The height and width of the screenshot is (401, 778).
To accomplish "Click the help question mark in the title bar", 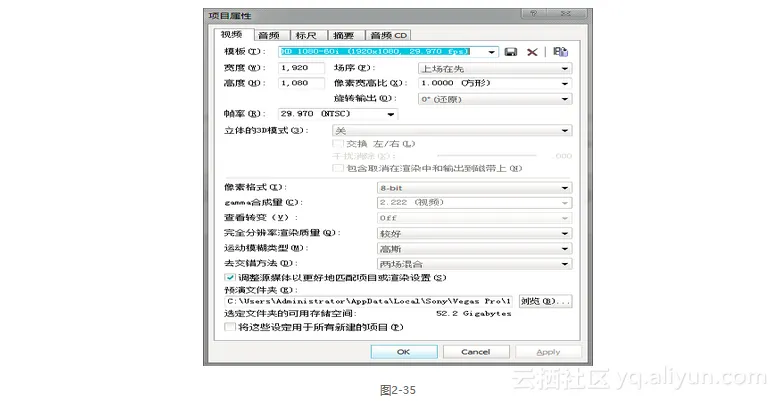I will pos(533,14).
